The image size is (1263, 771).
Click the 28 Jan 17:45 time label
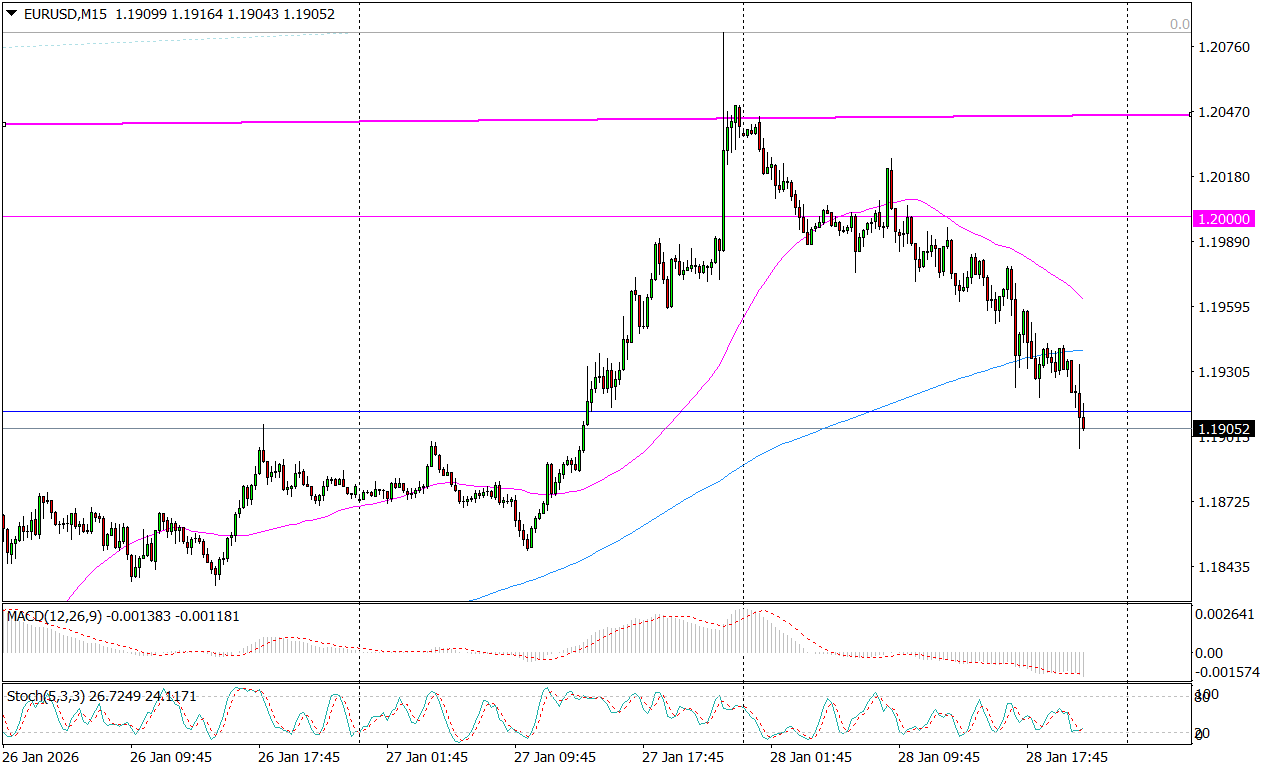point(1067,758)
